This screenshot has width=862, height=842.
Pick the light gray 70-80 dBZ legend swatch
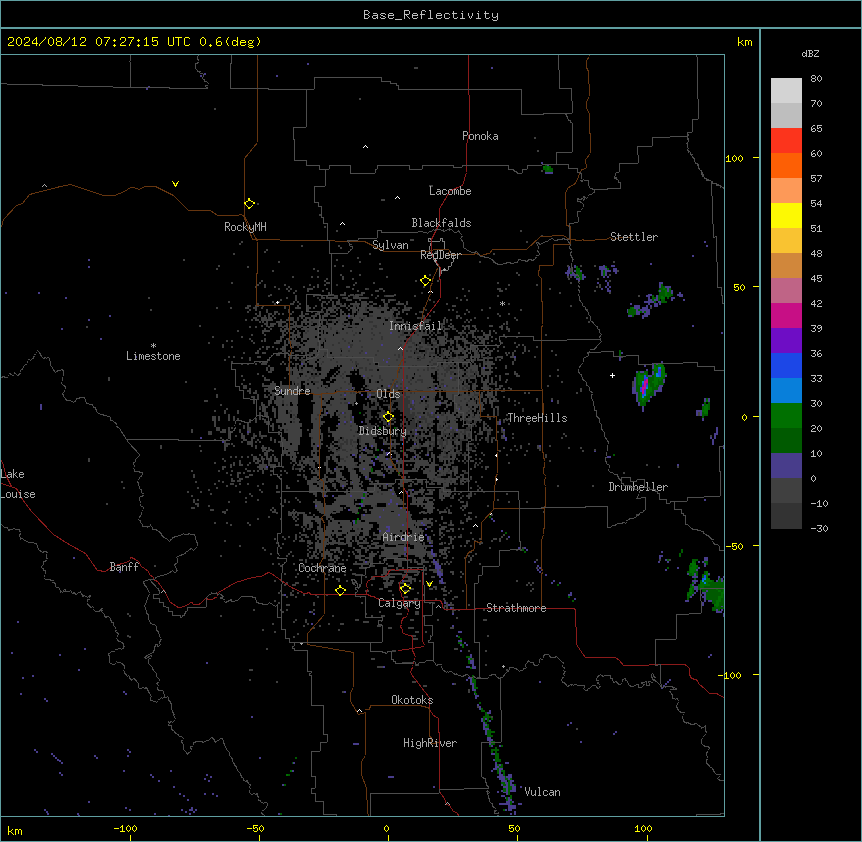(786, 91)
